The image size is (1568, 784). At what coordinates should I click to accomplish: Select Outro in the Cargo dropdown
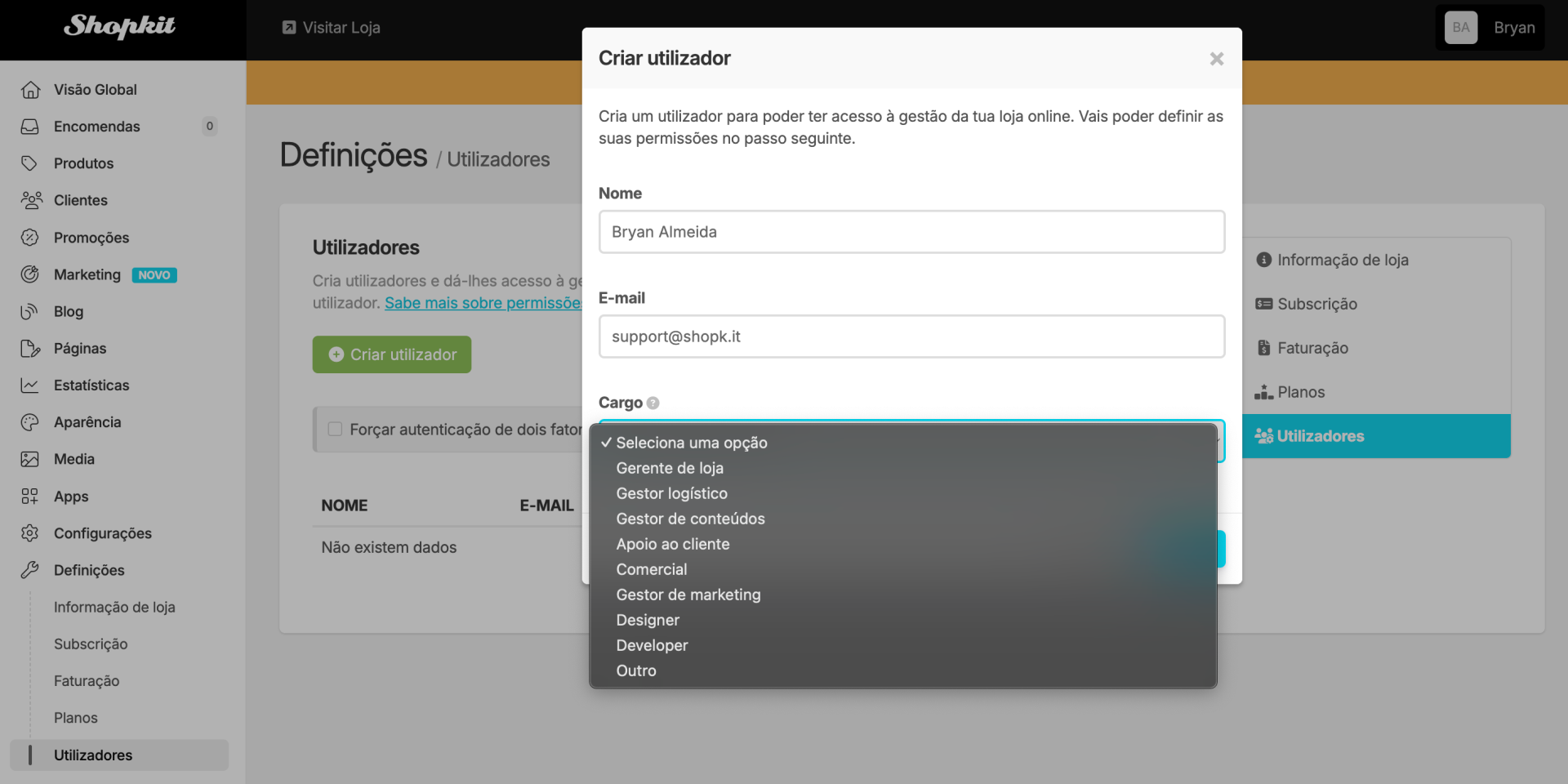click(x=636, y=670)
